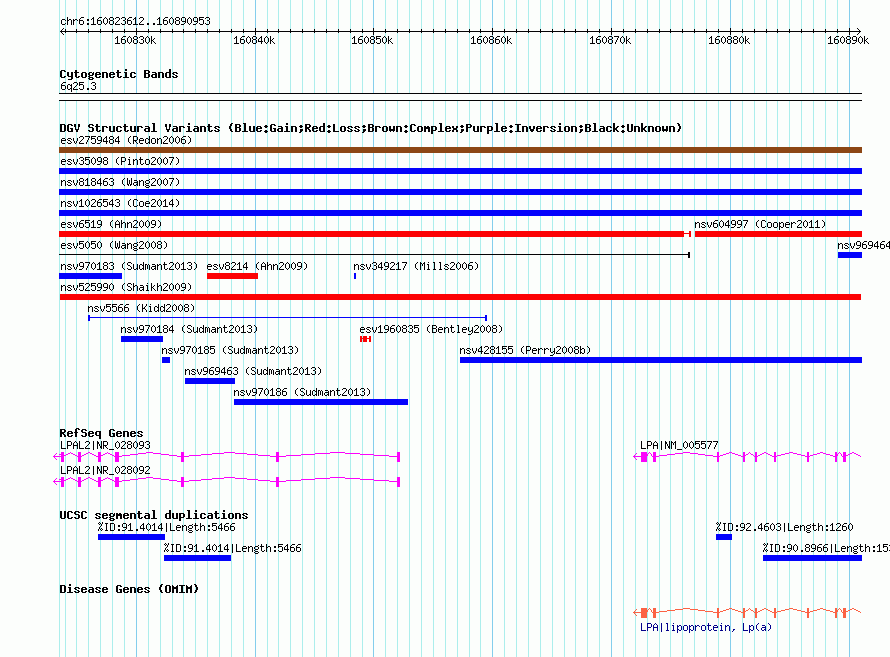Select the nsv970186 (Sudmant2013) blue bar
890x657 pixels.
point(321,402)
